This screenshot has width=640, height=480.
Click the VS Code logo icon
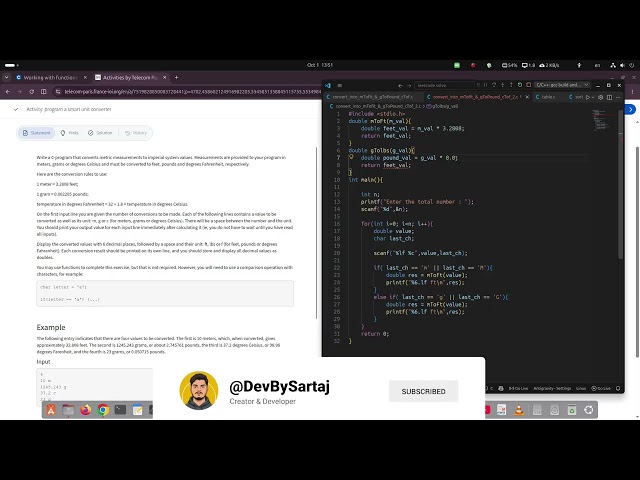click(x=328, y=85)
